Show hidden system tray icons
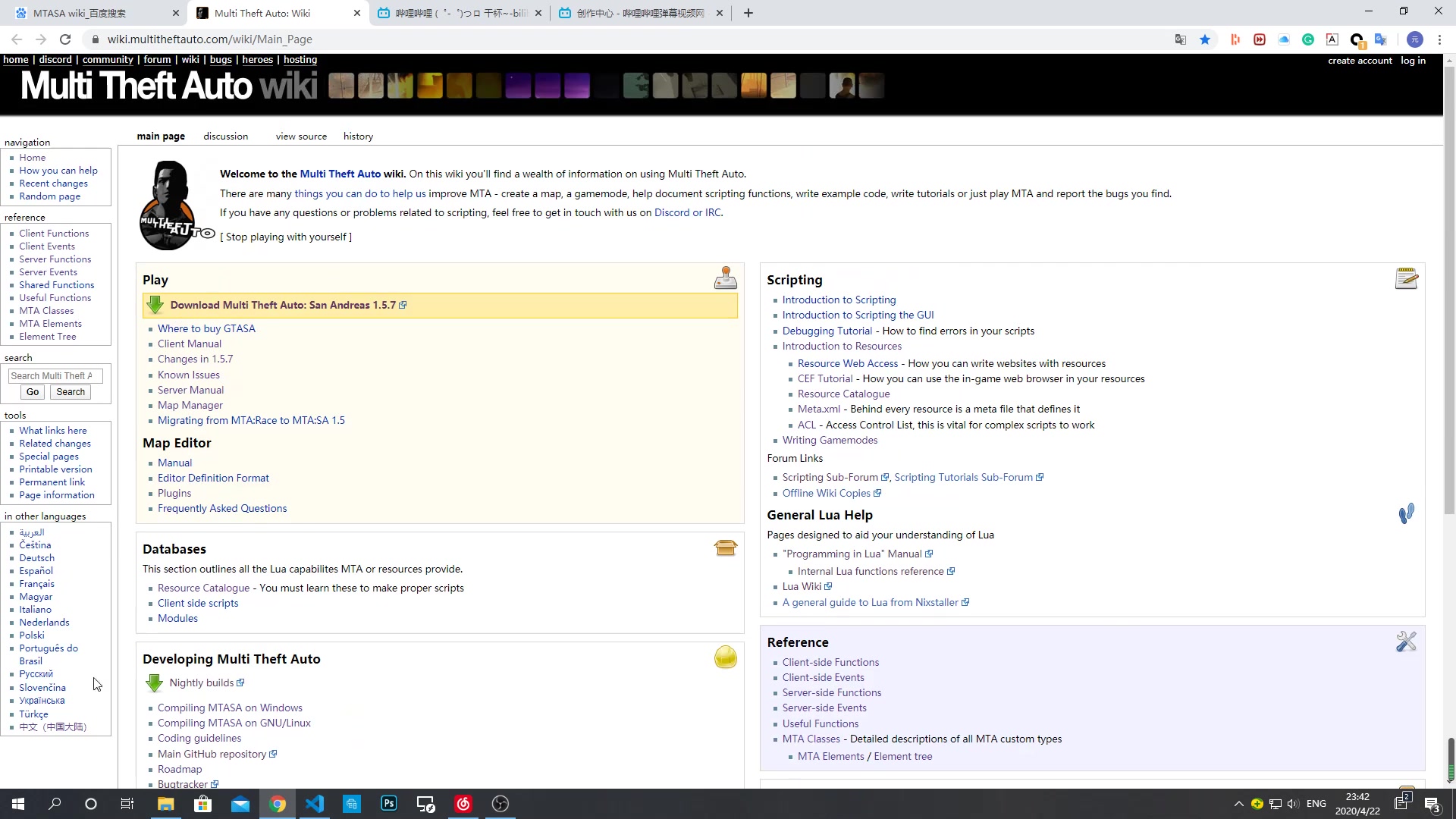Viewport: 1456px width, 819px height. click(1238, 804)
